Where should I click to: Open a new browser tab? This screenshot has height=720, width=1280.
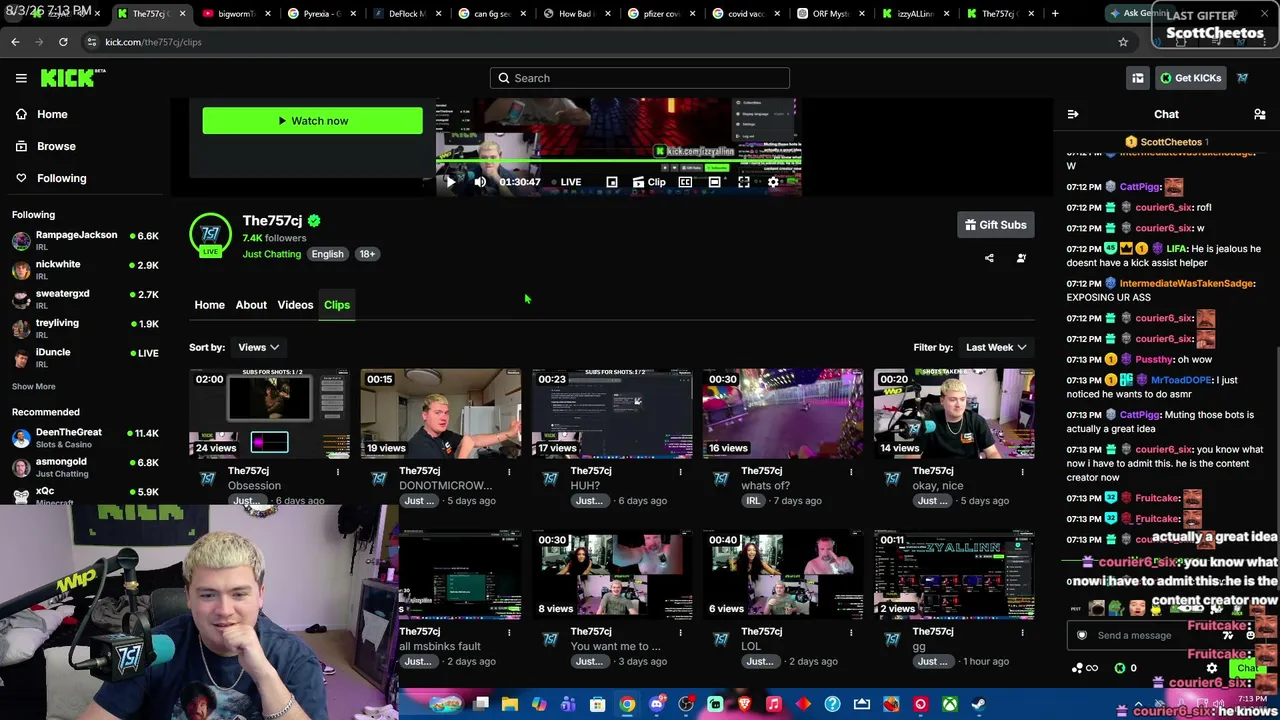tap(1055, 13)
